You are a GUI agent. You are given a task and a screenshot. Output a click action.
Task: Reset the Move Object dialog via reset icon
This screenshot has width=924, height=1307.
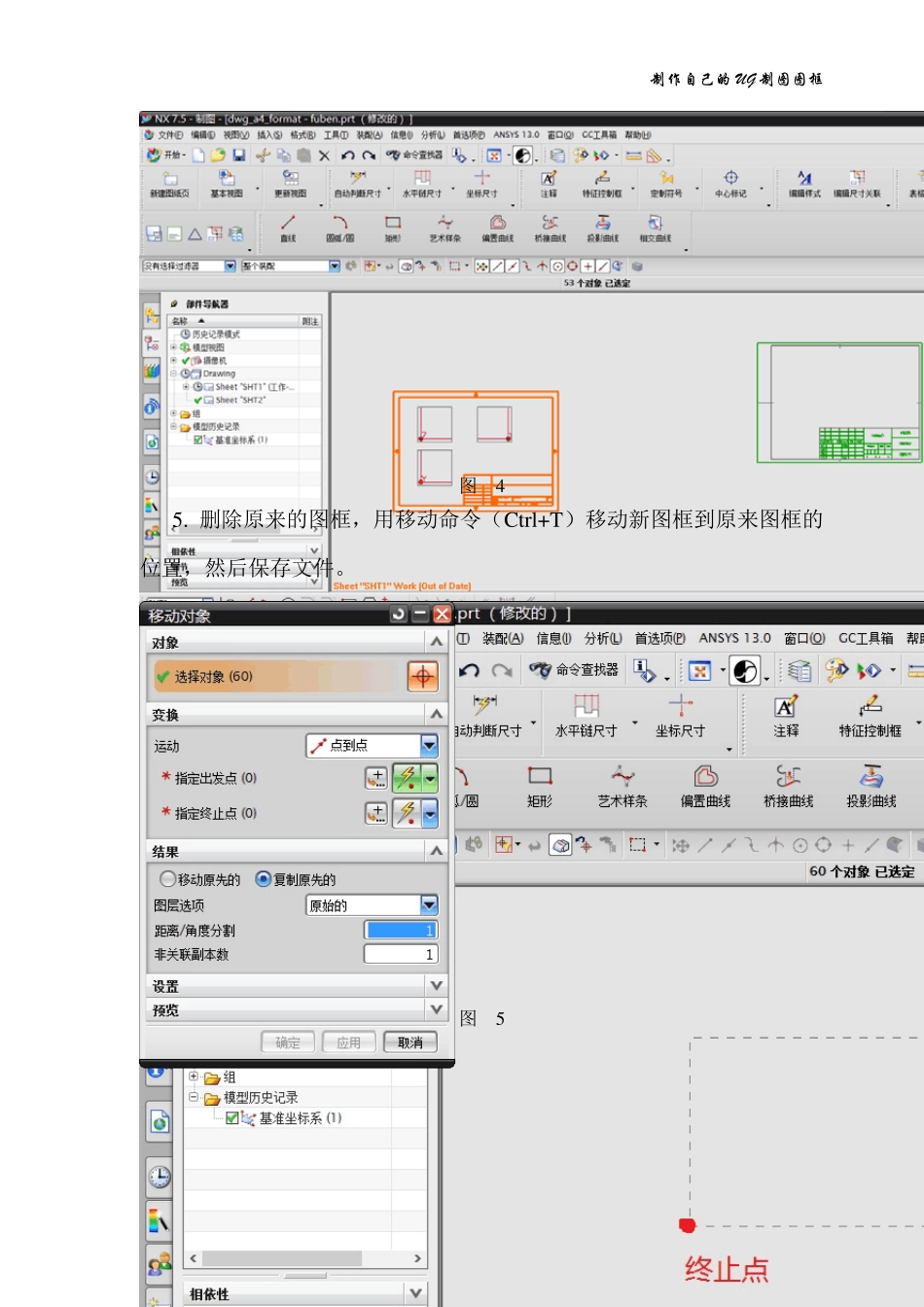pos(399,615)
